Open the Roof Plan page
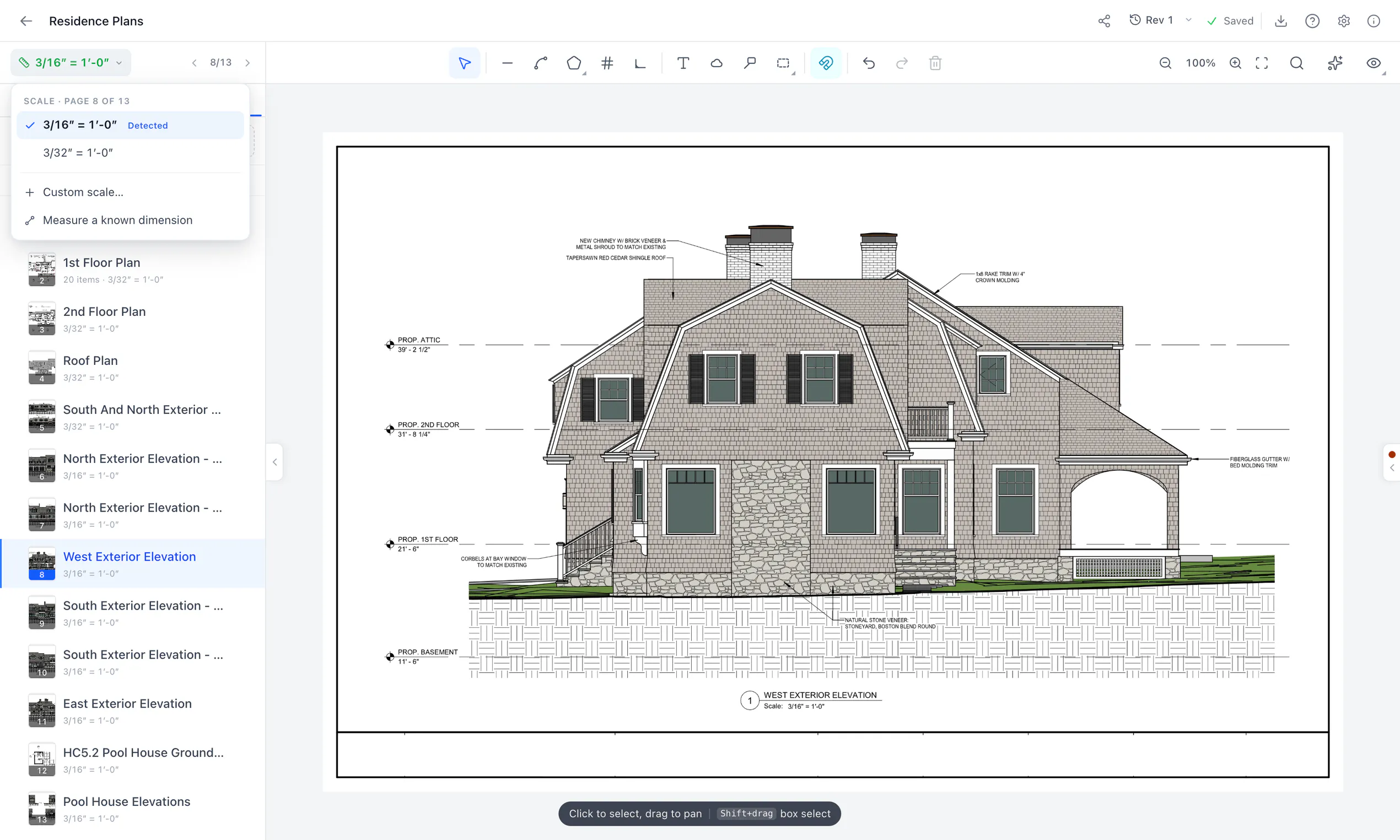Image resolution: width=1400 pixels, height=840 pixels. click(x=133, y=368)
